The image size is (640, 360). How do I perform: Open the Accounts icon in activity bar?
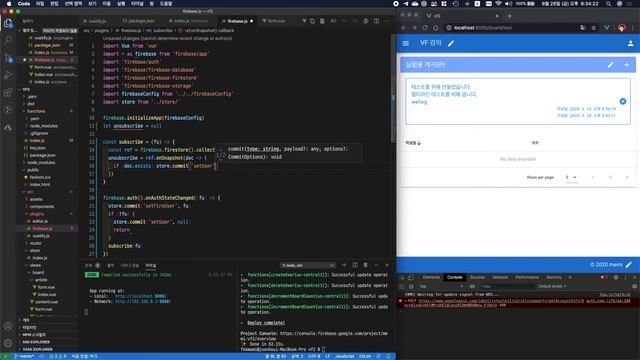pyautogui.click(x=8, y=326)
